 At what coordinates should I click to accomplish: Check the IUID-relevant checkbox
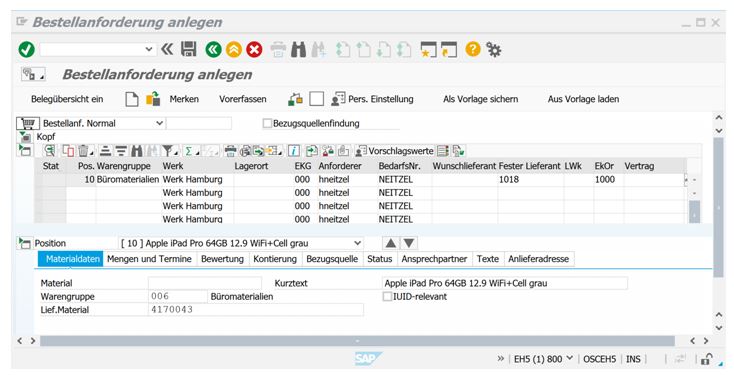(388, 296)
